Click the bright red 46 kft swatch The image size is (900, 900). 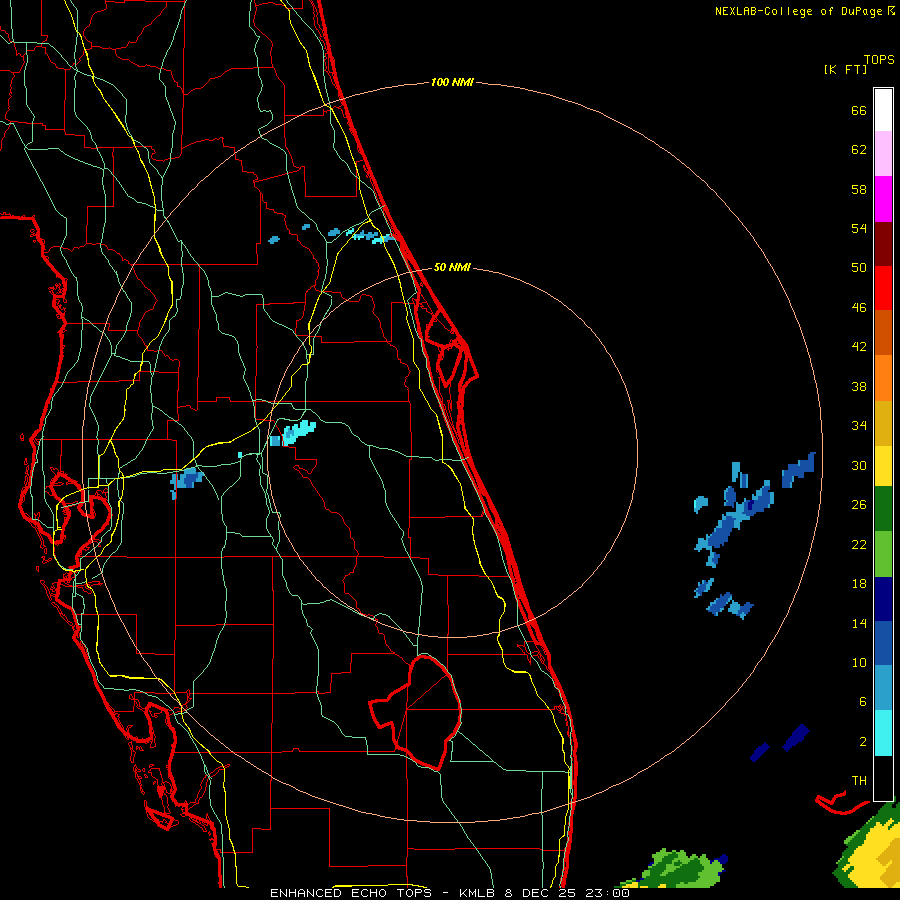tap(883, 288)
